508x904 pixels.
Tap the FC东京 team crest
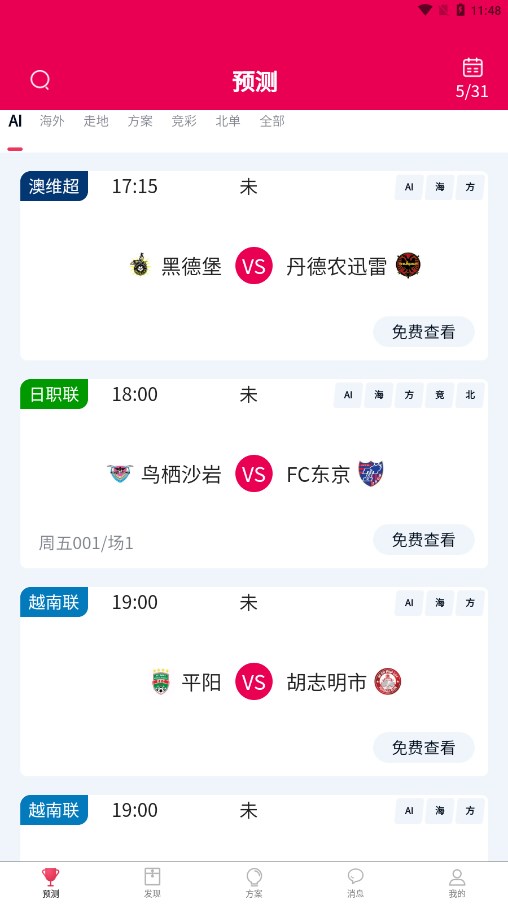[x=371, y=474]
